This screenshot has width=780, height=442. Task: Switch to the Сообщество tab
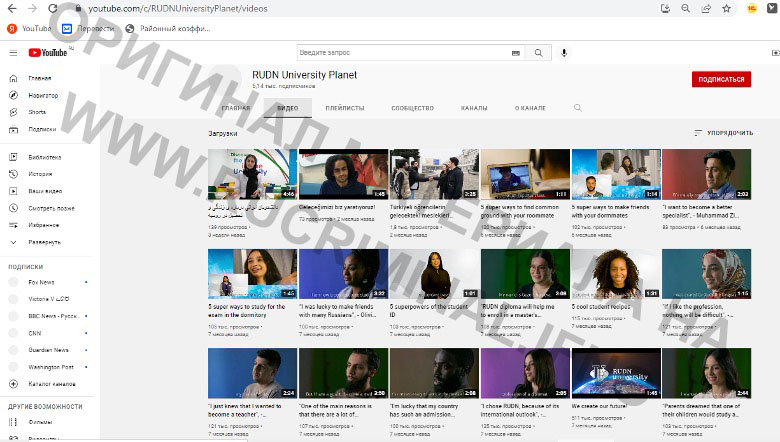(412, 107)
